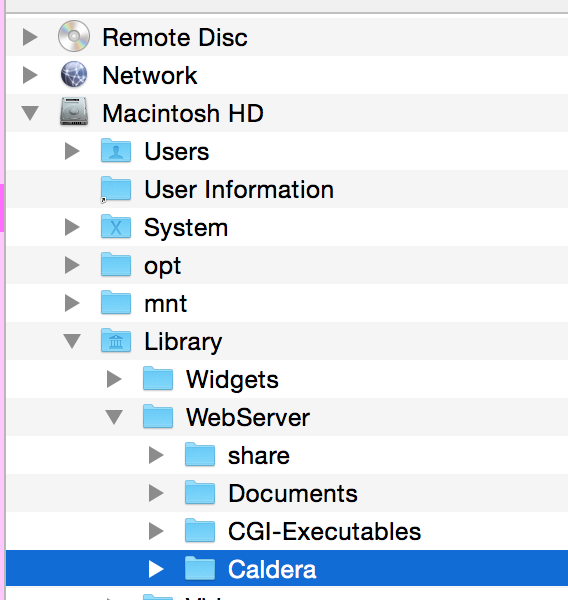The height and width of the screenshot is (600, 568).
Task: Click the WebServer folder icon
Action: [158, 416]
